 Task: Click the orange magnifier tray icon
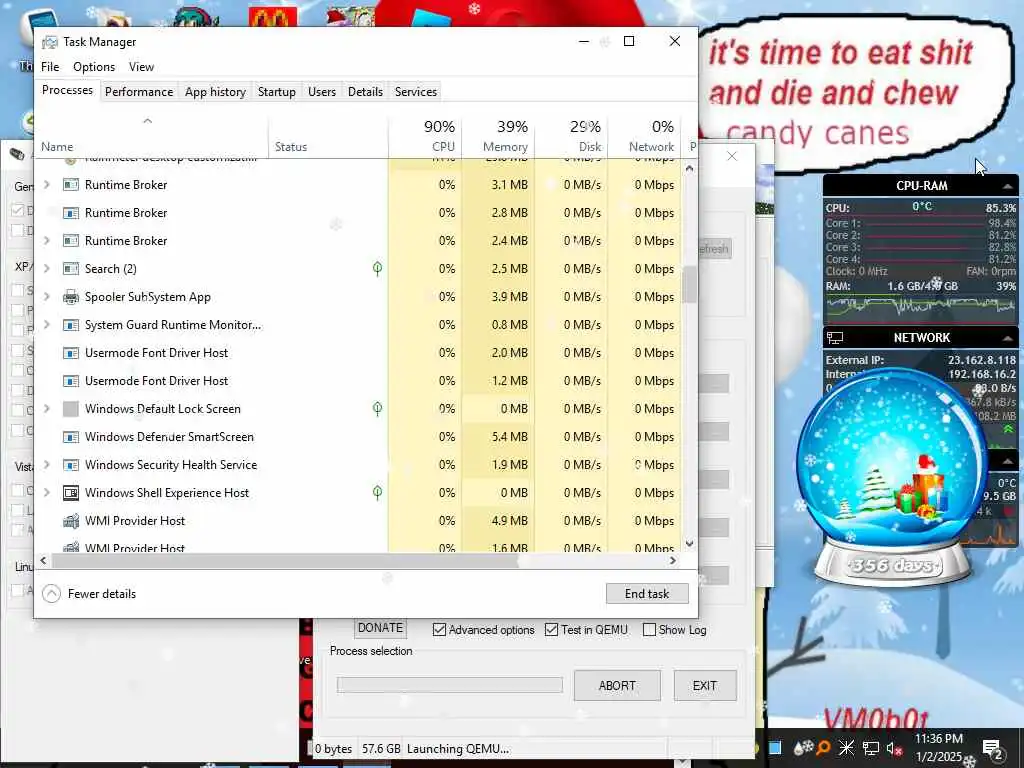tap(823, 748)
